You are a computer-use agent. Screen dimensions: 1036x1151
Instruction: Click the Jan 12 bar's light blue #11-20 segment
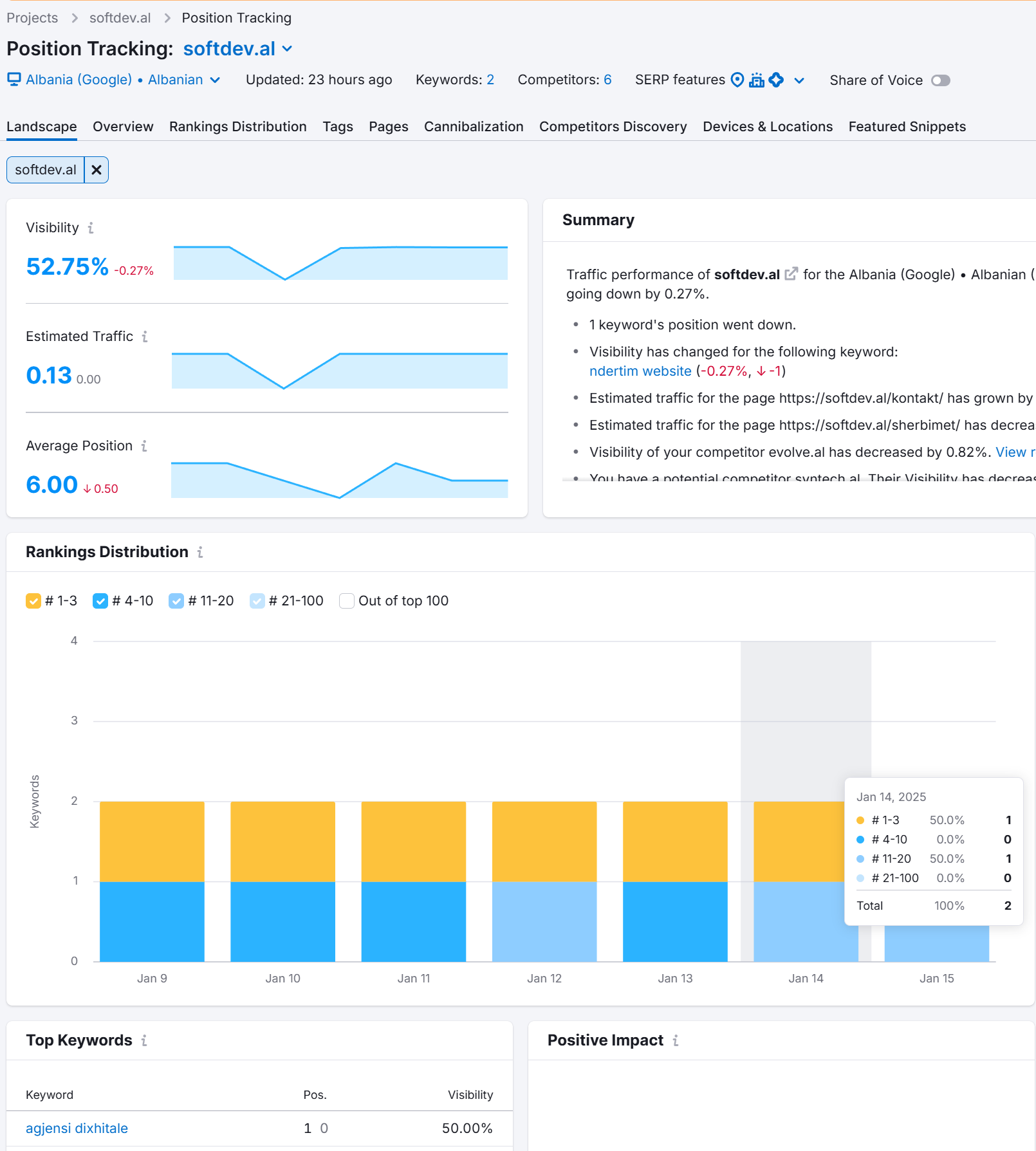(x=544, y=922)
